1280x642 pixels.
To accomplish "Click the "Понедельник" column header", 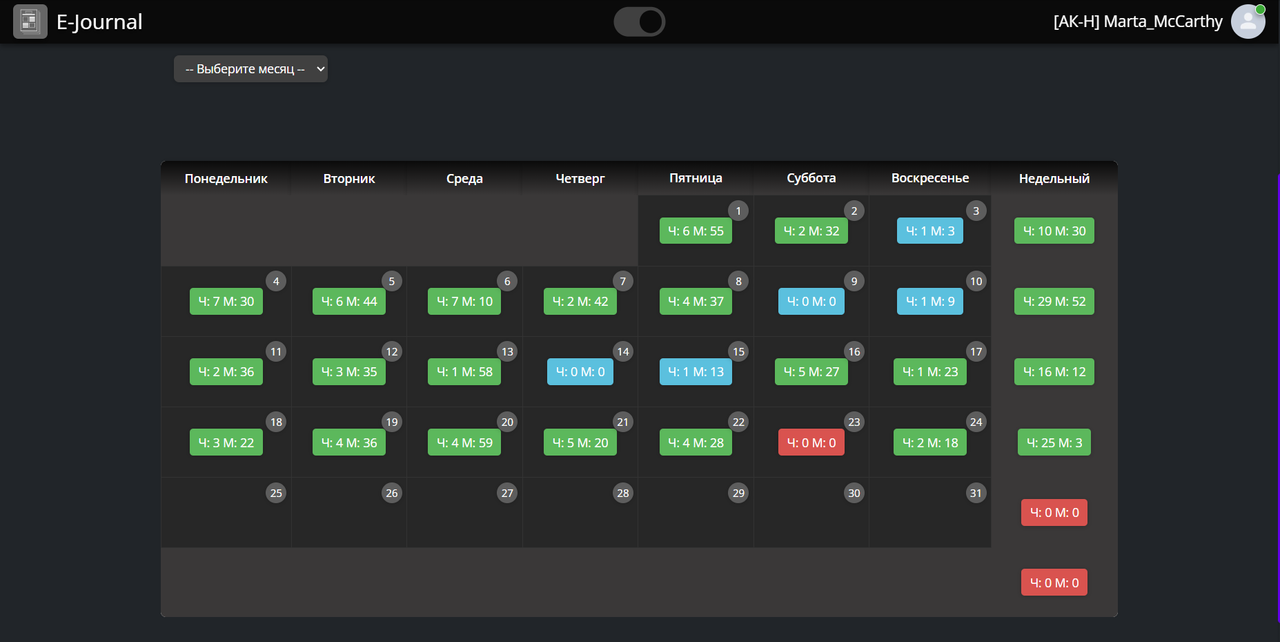I will pos(226,178).
